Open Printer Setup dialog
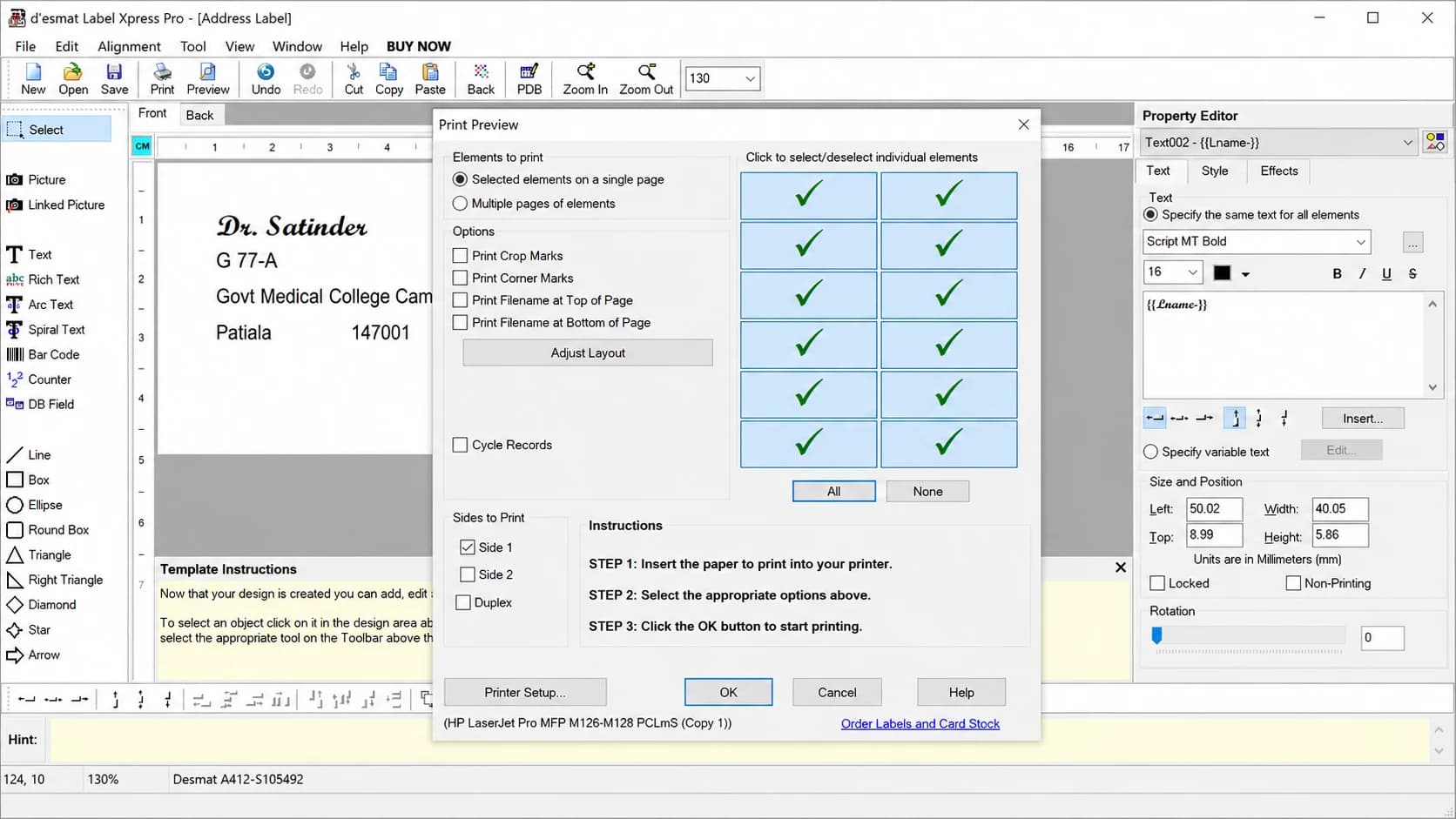This screenshot has width=1456, height=819. coord(525,692)
